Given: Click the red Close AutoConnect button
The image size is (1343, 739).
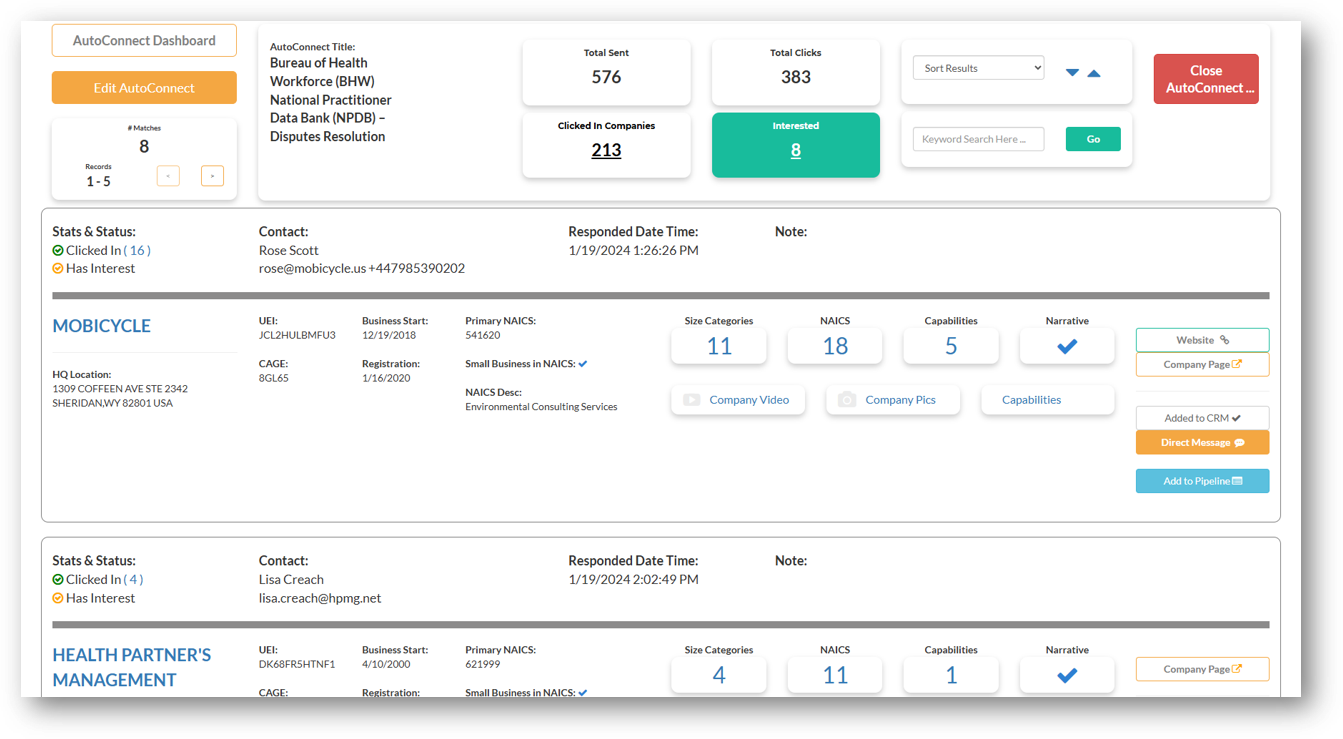Looking at the screenshot, I should [1205, 79].
